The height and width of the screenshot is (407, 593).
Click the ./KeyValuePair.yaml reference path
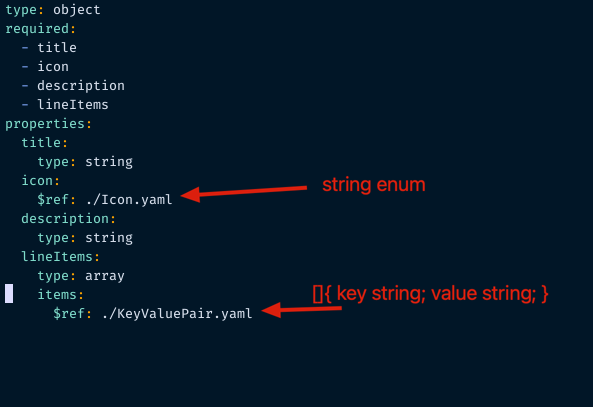(x=177, y=314)
